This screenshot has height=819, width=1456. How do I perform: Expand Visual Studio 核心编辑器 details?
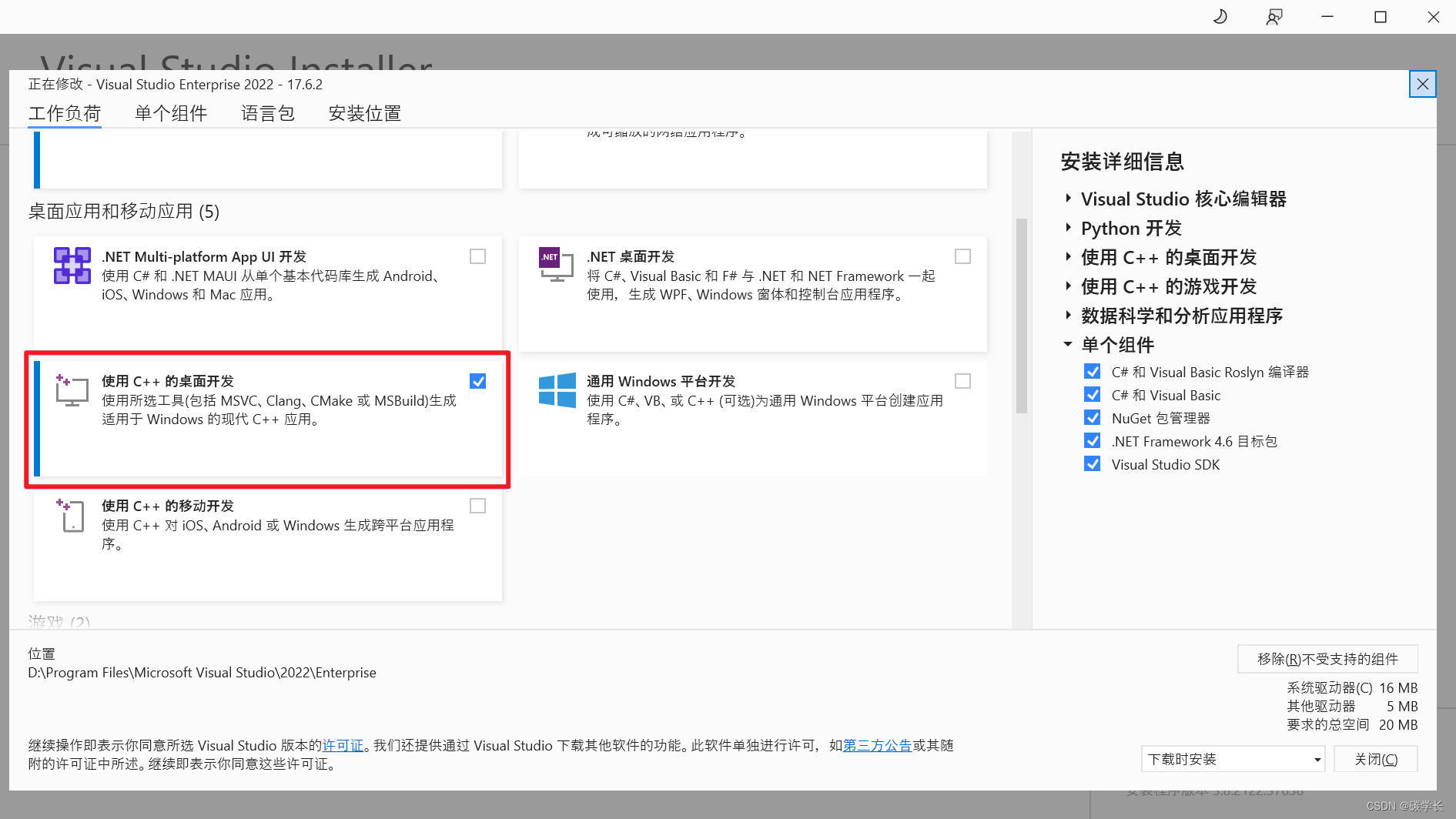pos(1068,199)
